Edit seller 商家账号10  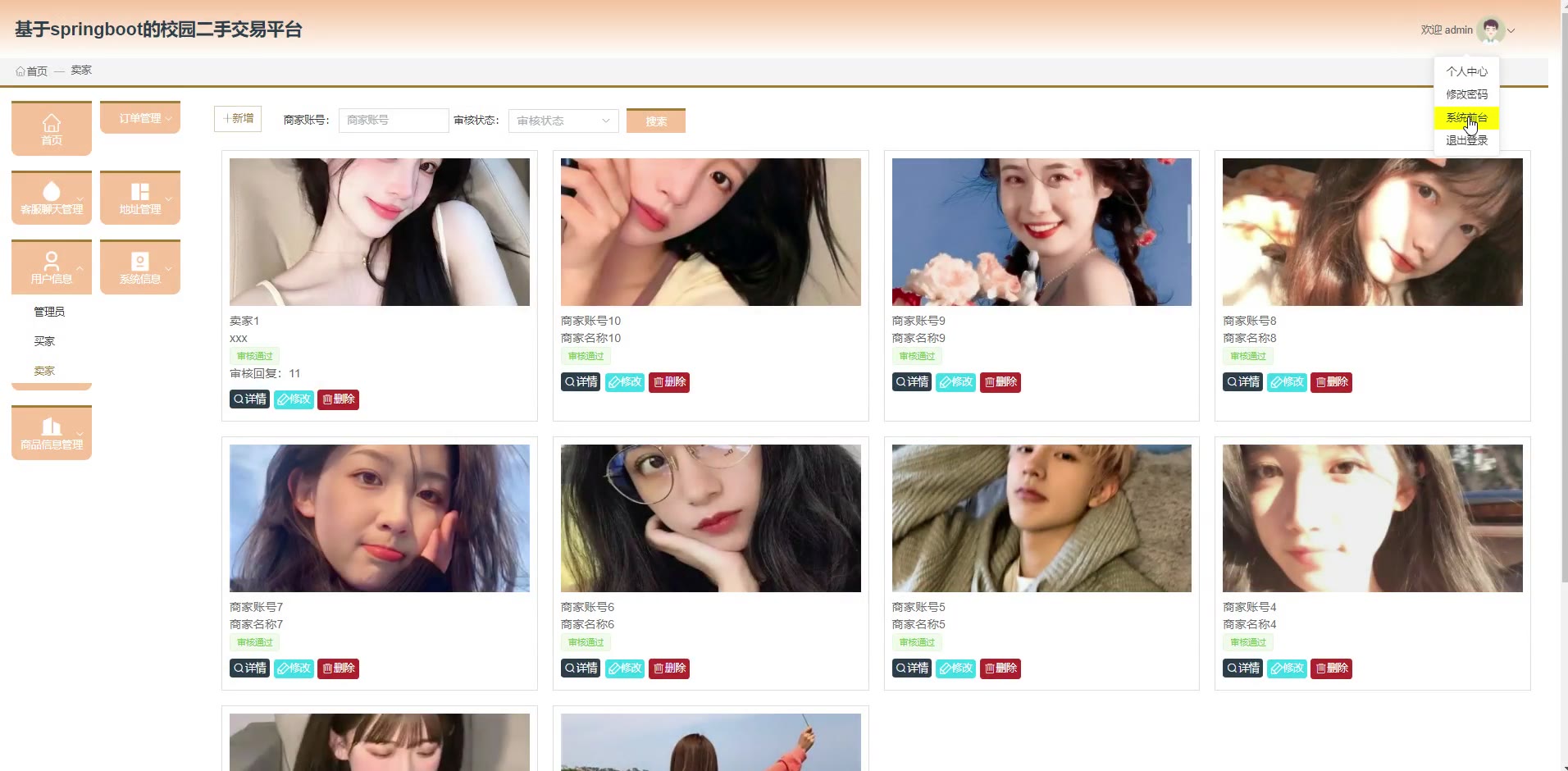(625, 382)
